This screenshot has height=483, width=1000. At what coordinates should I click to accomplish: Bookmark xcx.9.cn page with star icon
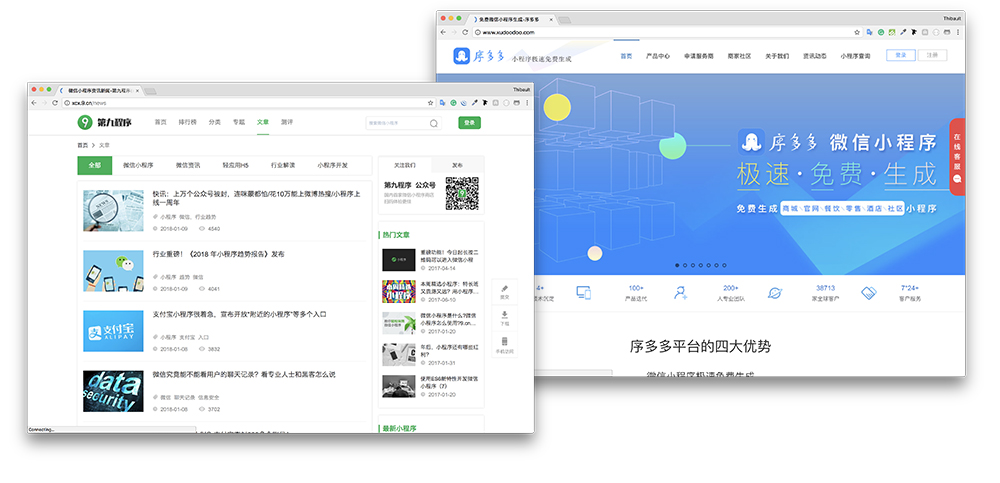[x=430, y=103]
